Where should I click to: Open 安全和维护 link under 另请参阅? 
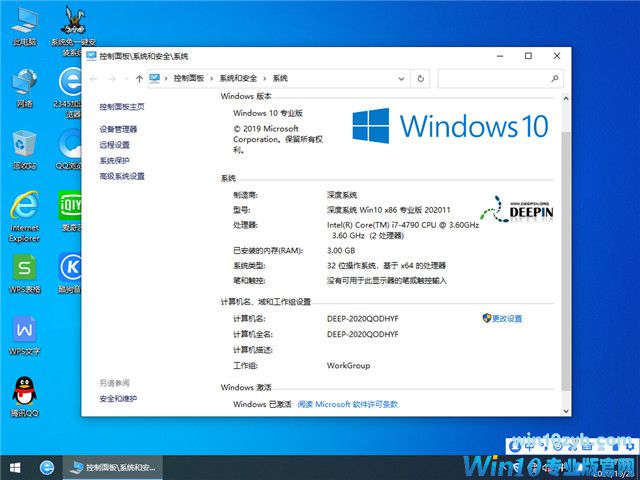pyautogui.click(x=118, y=399)
